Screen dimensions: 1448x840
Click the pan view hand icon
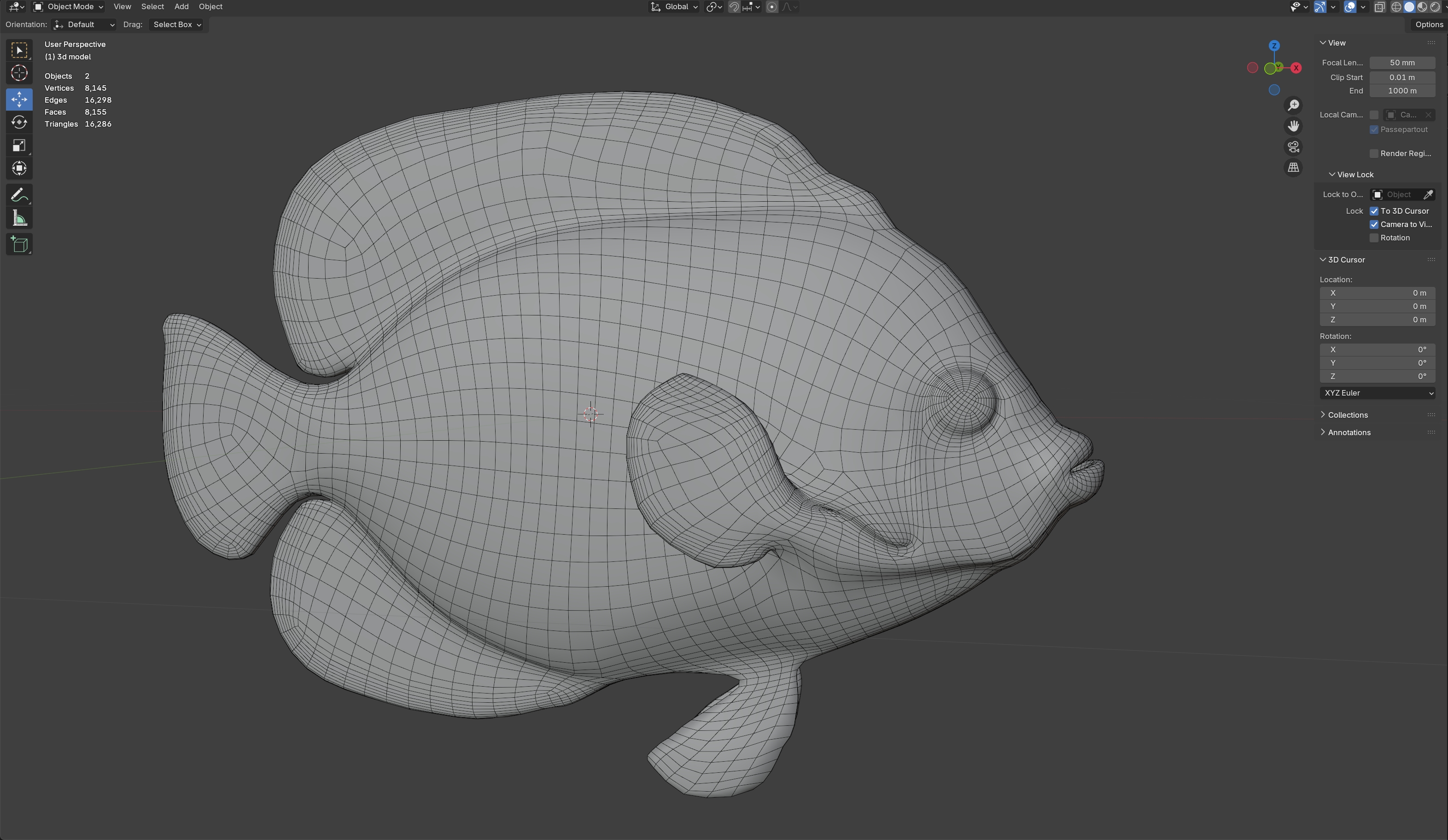[1293, 126]
